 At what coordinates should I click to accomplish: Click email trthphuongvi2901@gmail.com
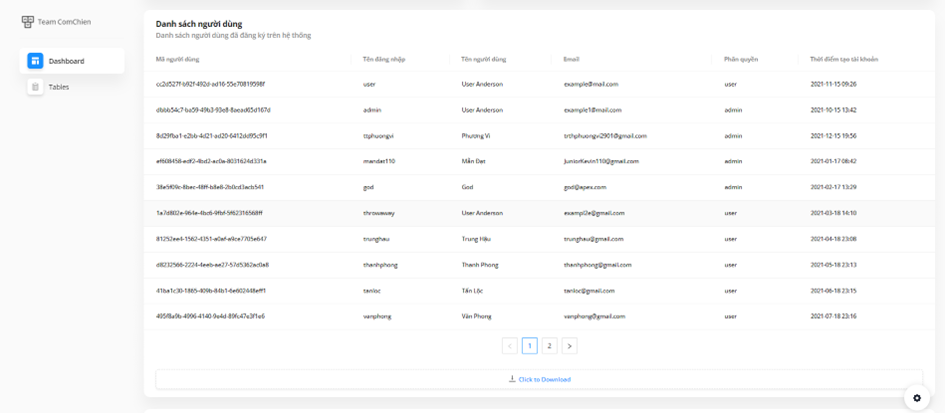tap(604, 136)
